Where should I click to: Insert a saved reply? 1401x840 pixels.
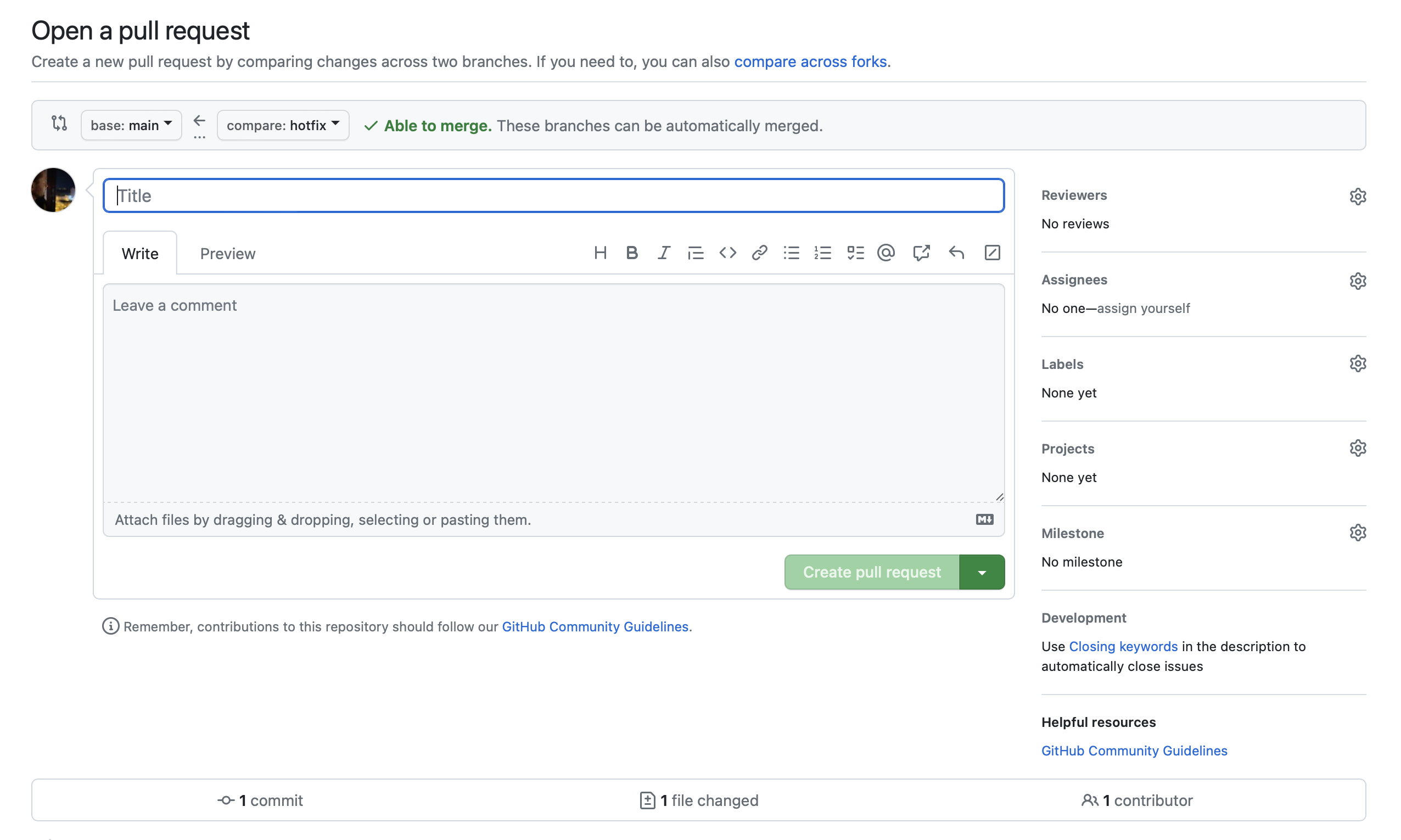956,253
